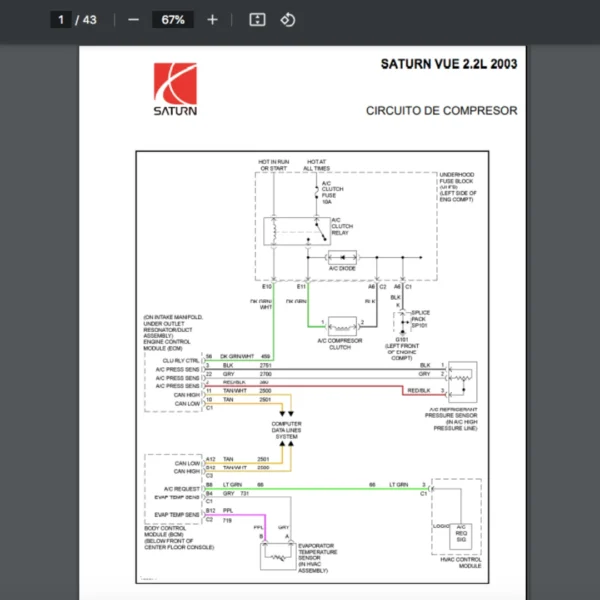Click the zoom in plus icon
The image size is (600, 600).
coord(212,20)
